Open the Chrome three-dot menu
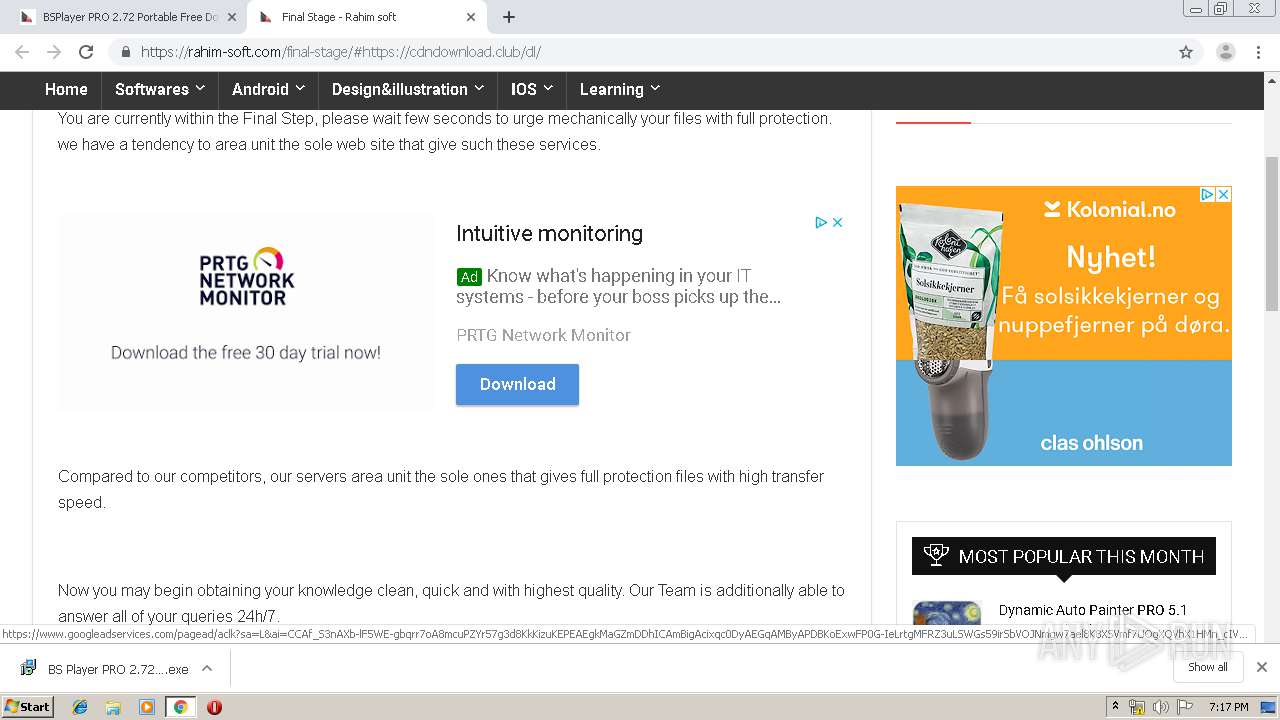1280x720 pixels. coord(1258,52)
